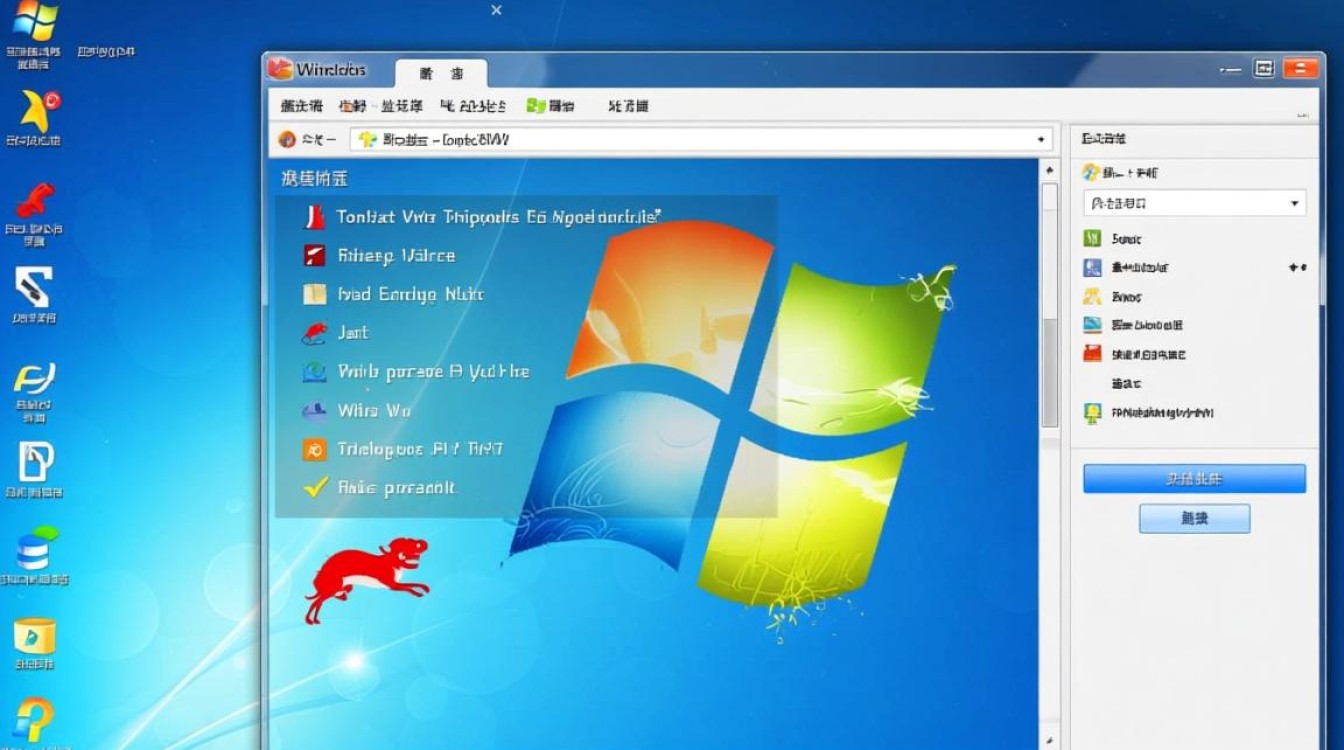Select the green paintbrush icon in the right sidebar
Viewport: 1344px width, 750px height.
[x=1090, y=238]
